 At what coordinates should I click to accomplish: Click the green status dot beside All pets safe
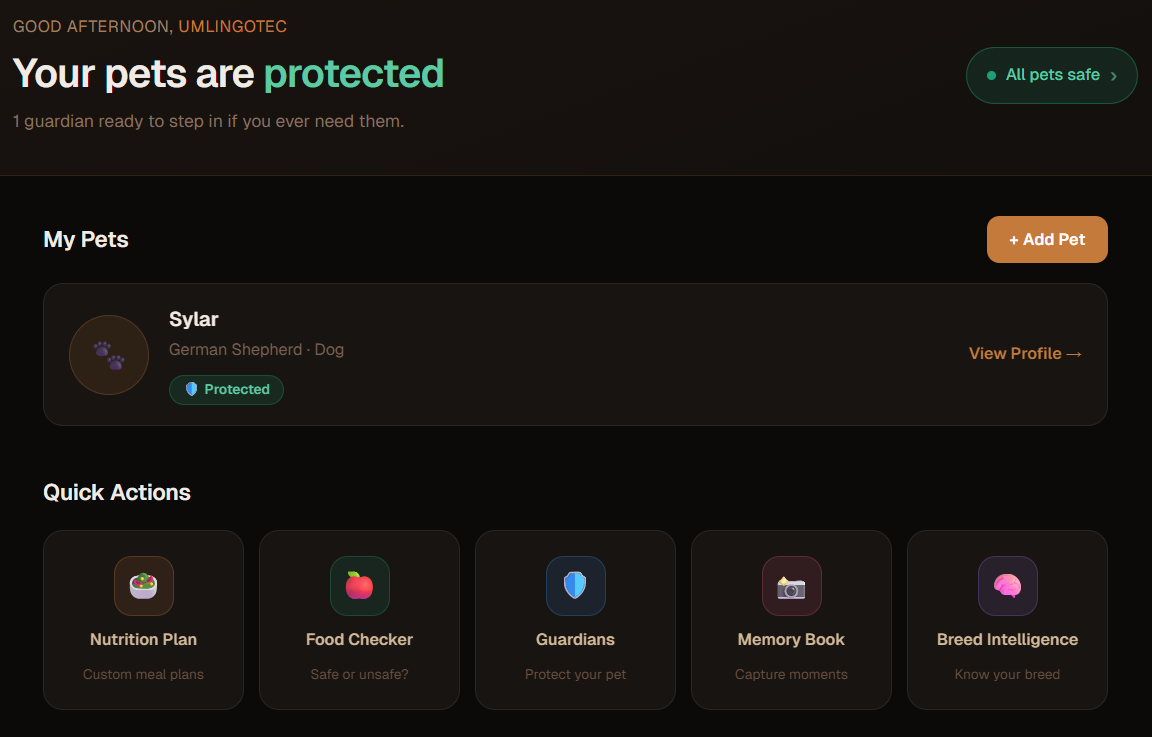coord(991,76)
